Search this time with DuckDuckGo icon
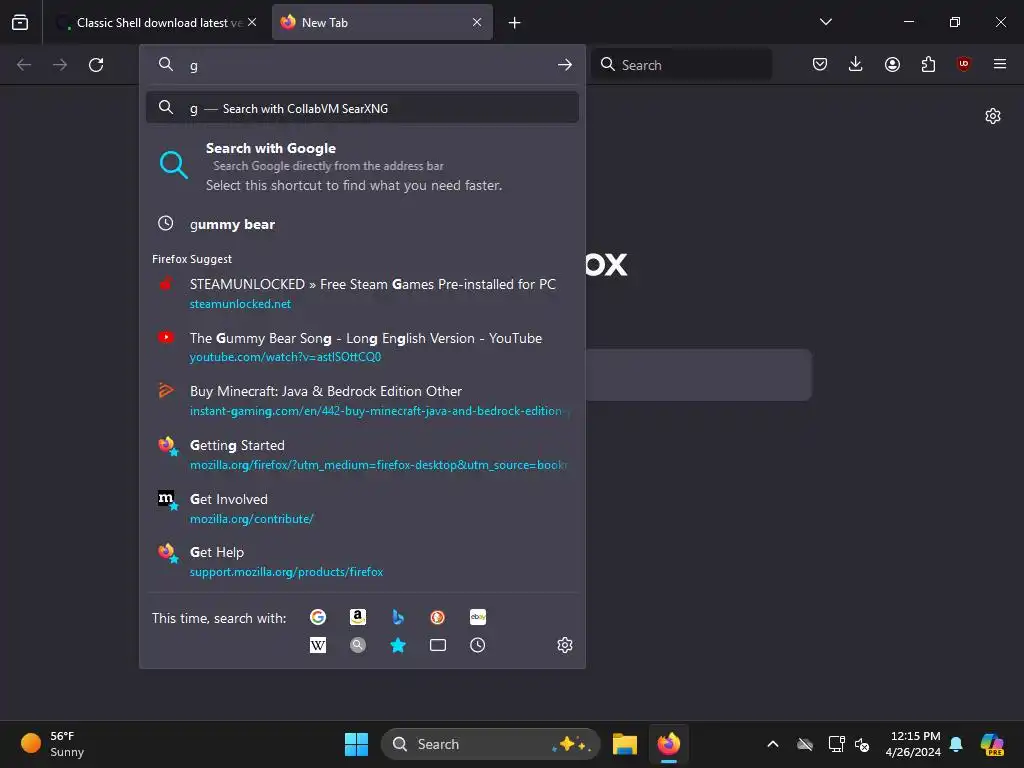 [438, 617]
